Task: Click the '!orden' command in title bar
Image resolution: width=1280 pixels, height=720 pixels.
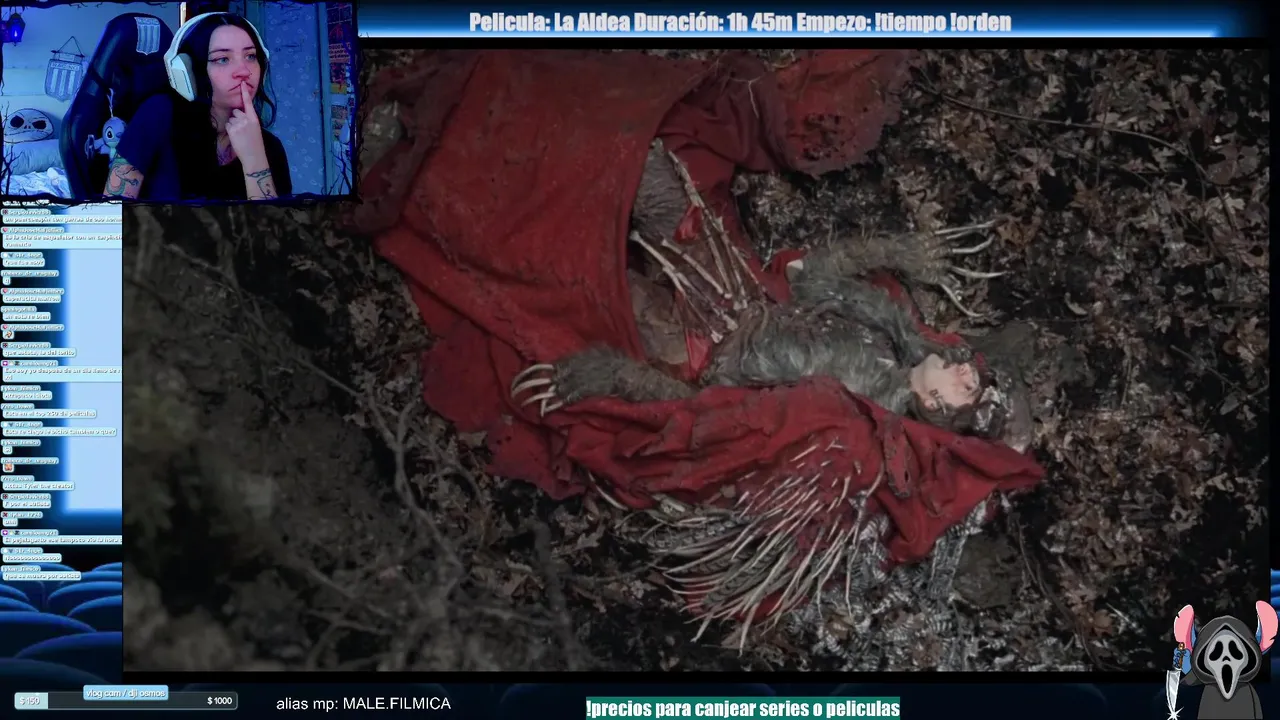Action: (x=982, y=23)
